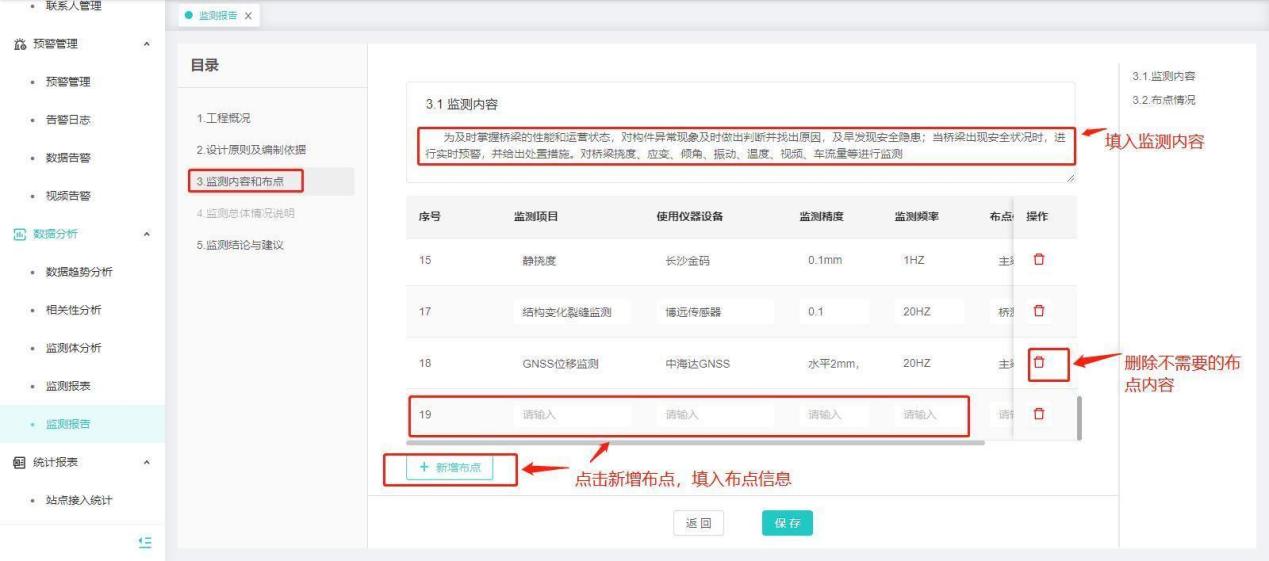Screen dimensions: 1269x561
Task: Click the table's vertical scrollbar
Action: (x=1079, y=417)
